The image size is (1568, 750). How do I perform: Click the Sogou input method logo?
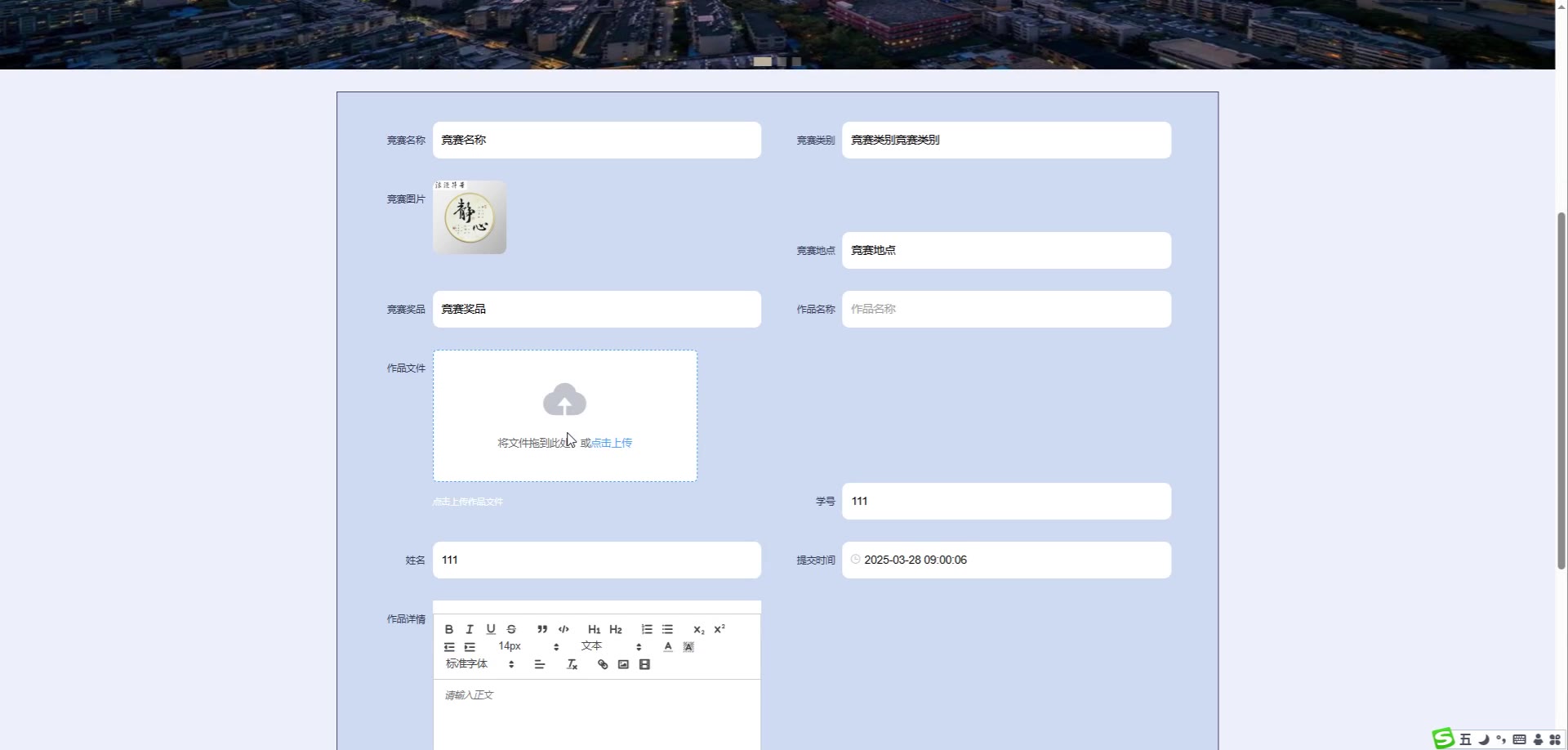[x=1443, y=739]
